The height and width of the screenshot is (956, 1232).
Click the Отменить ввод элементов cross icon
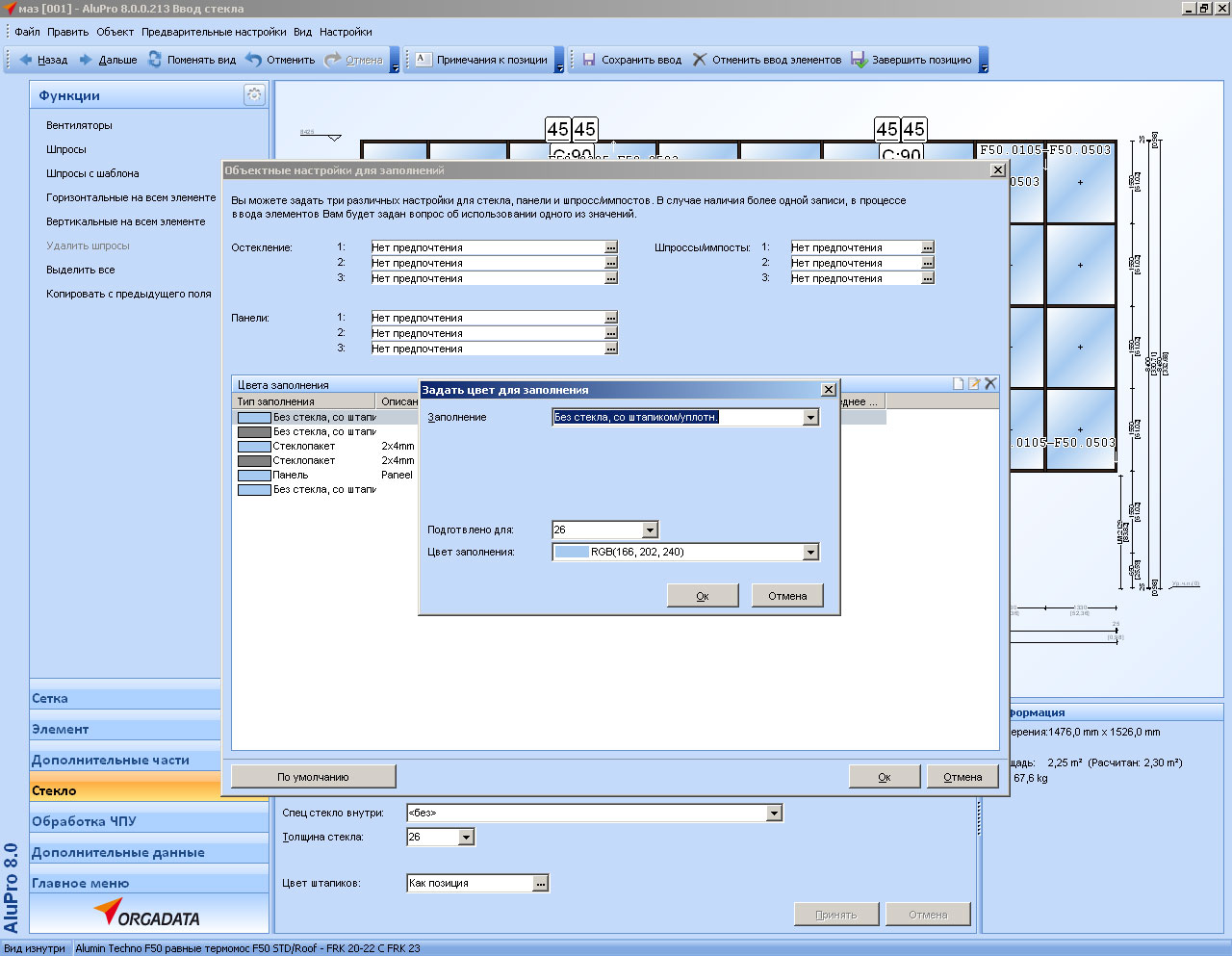click(700, 60)
